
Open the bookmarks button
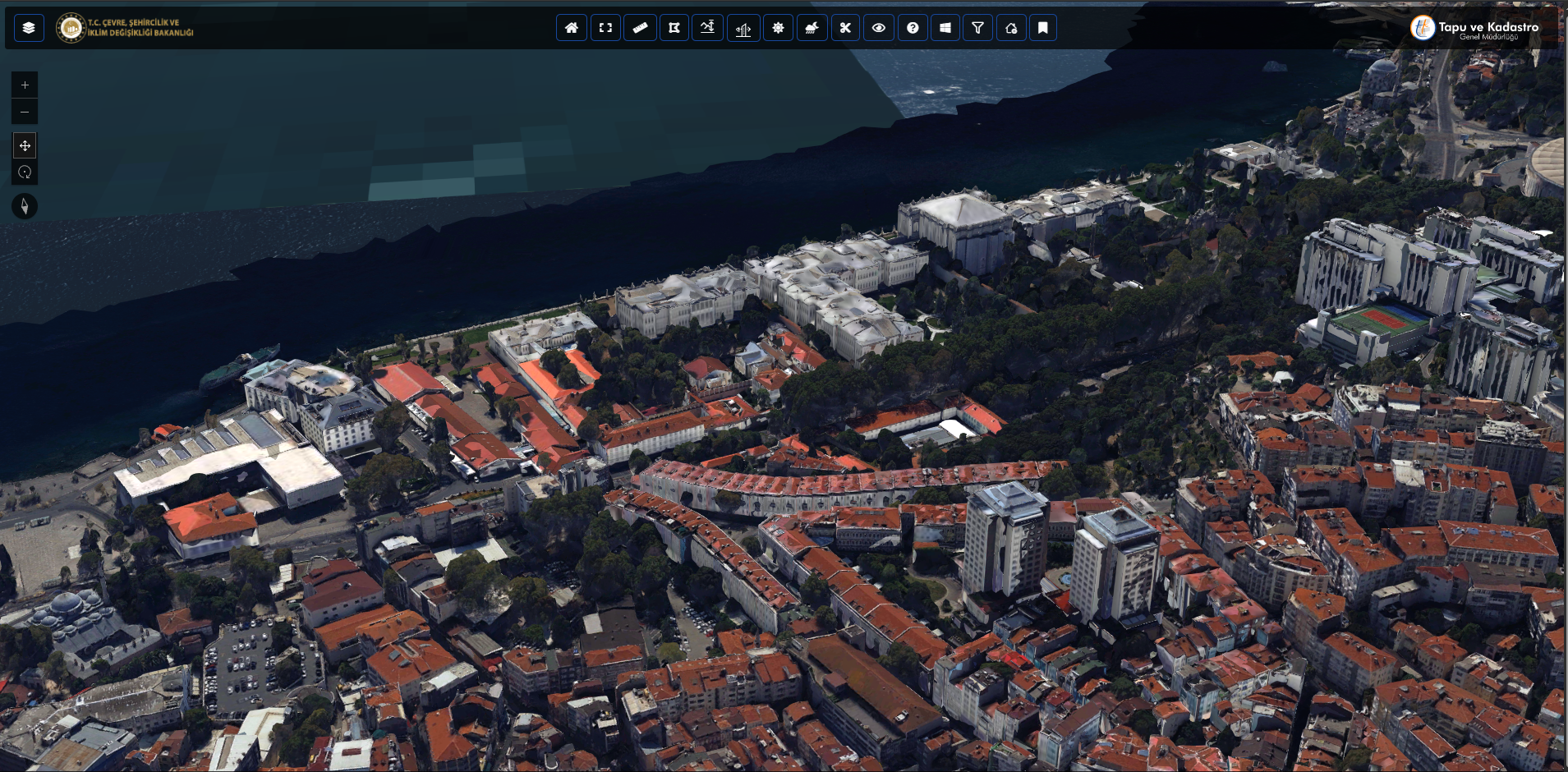(1043, 28)
